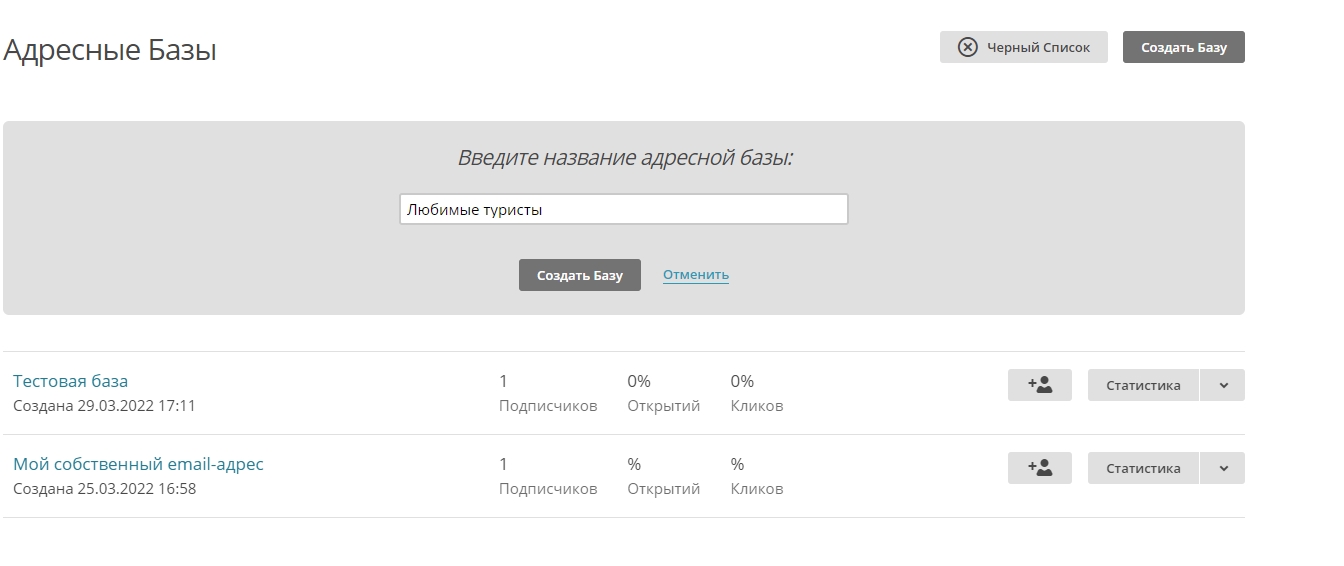
Task: View Статистика for Тестовая база
Action: click(1142, 385)
